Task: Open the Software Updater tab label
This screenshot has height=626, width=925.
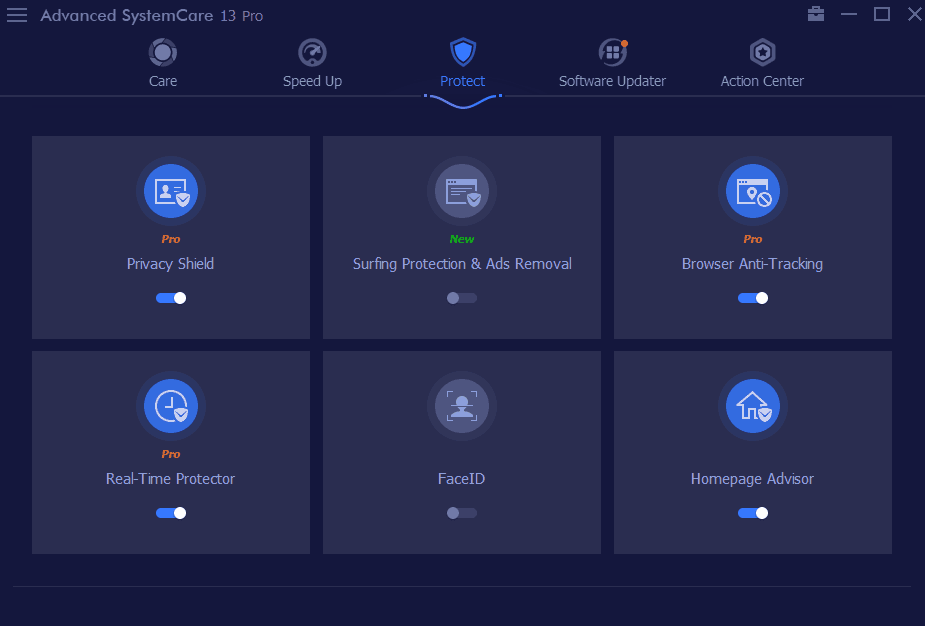Action: [x=612, y=81]
